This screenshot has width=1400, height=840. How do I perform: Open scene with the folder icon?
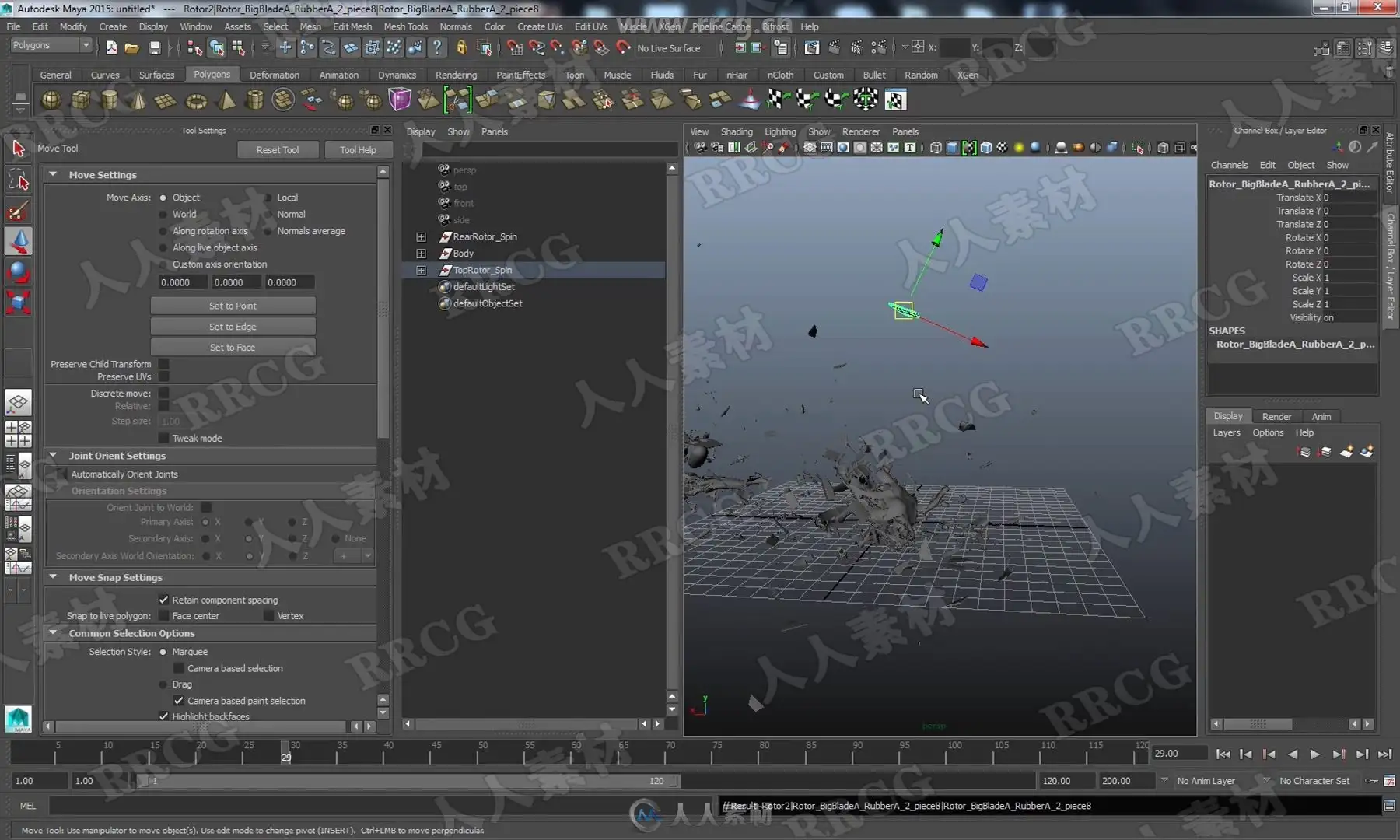[132, 48]
